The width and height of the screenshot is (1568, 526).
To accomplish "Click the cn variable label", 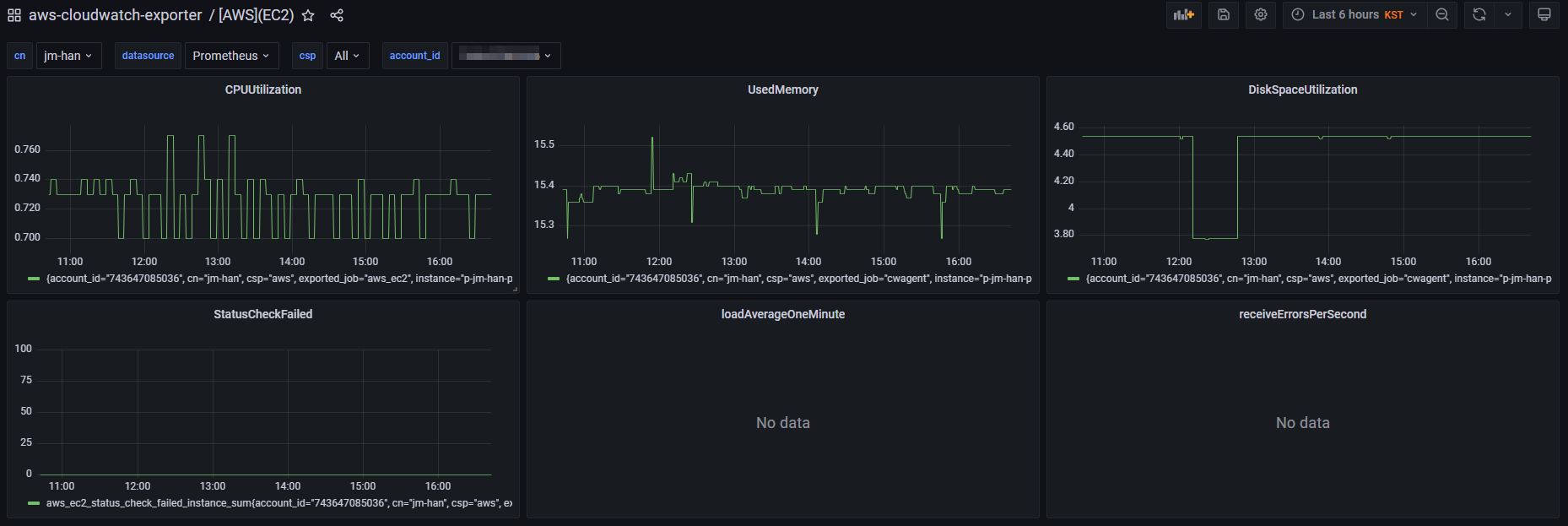I will click(x=19, y=56).
